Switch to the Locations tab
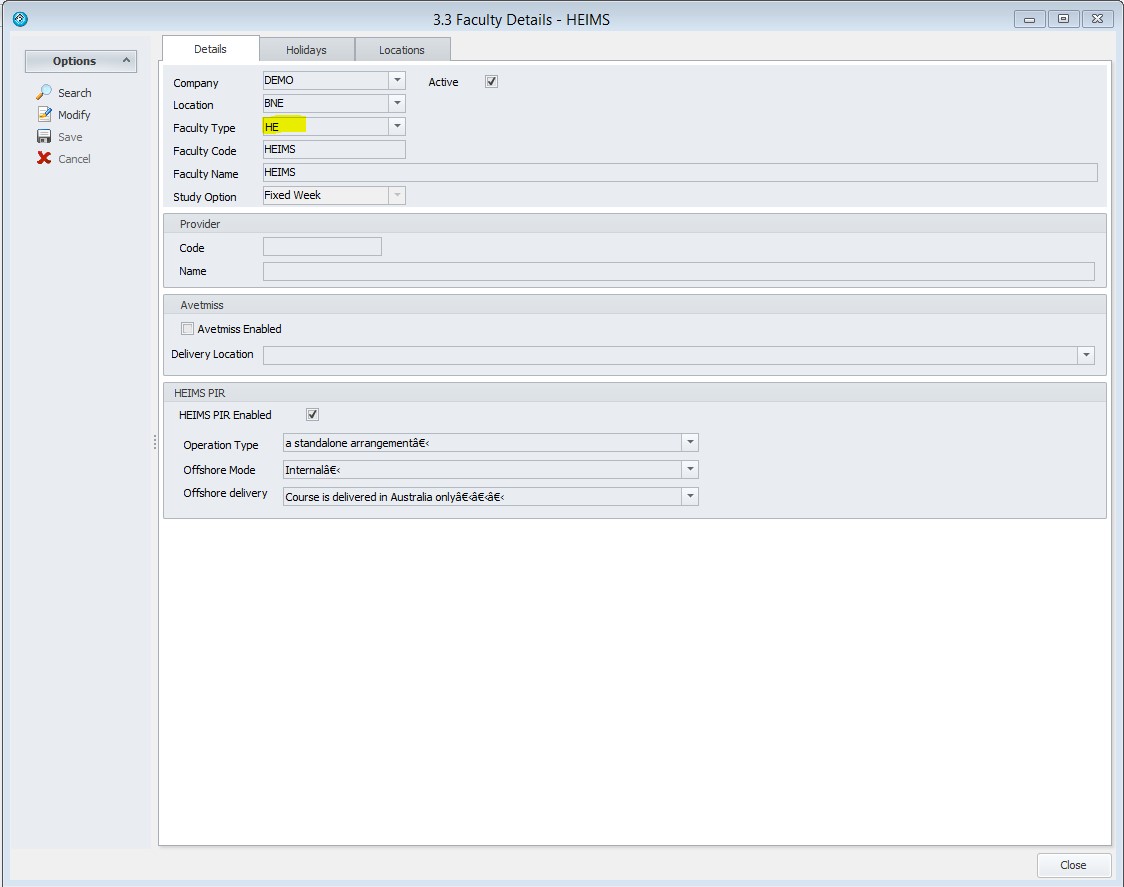The height and width of the screenshot is (887, 1124). pyautogui.click(x=401, y=50)
